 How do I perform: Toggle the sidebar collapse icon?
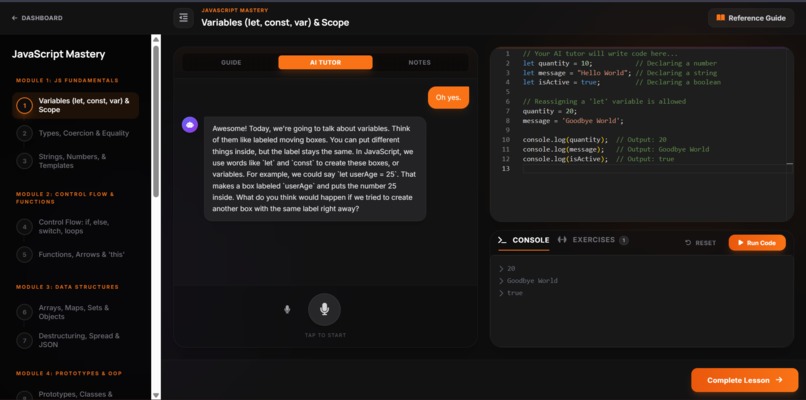point(183,18)
